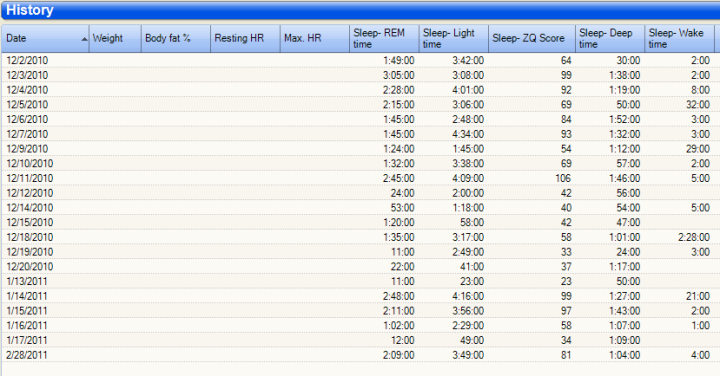Click REM time 53:00 on 12/14/2010
Screen dimensions: 720x376
(403, 208)
